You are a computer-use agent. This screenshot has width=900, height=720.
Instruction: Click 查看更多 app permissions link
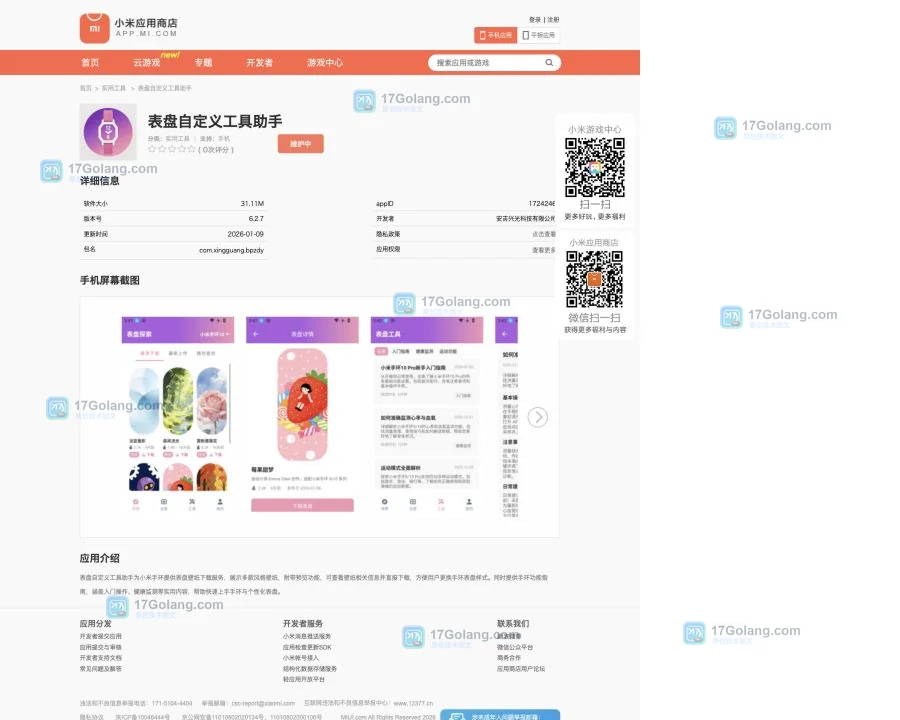[x=544, y=250]
